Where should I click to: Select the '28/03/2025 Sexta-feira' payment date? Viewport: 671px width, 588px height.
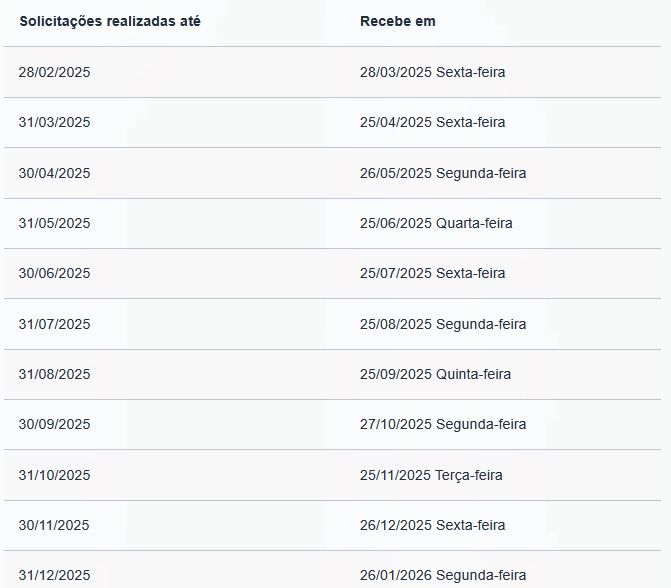click(x=432, y=72)
